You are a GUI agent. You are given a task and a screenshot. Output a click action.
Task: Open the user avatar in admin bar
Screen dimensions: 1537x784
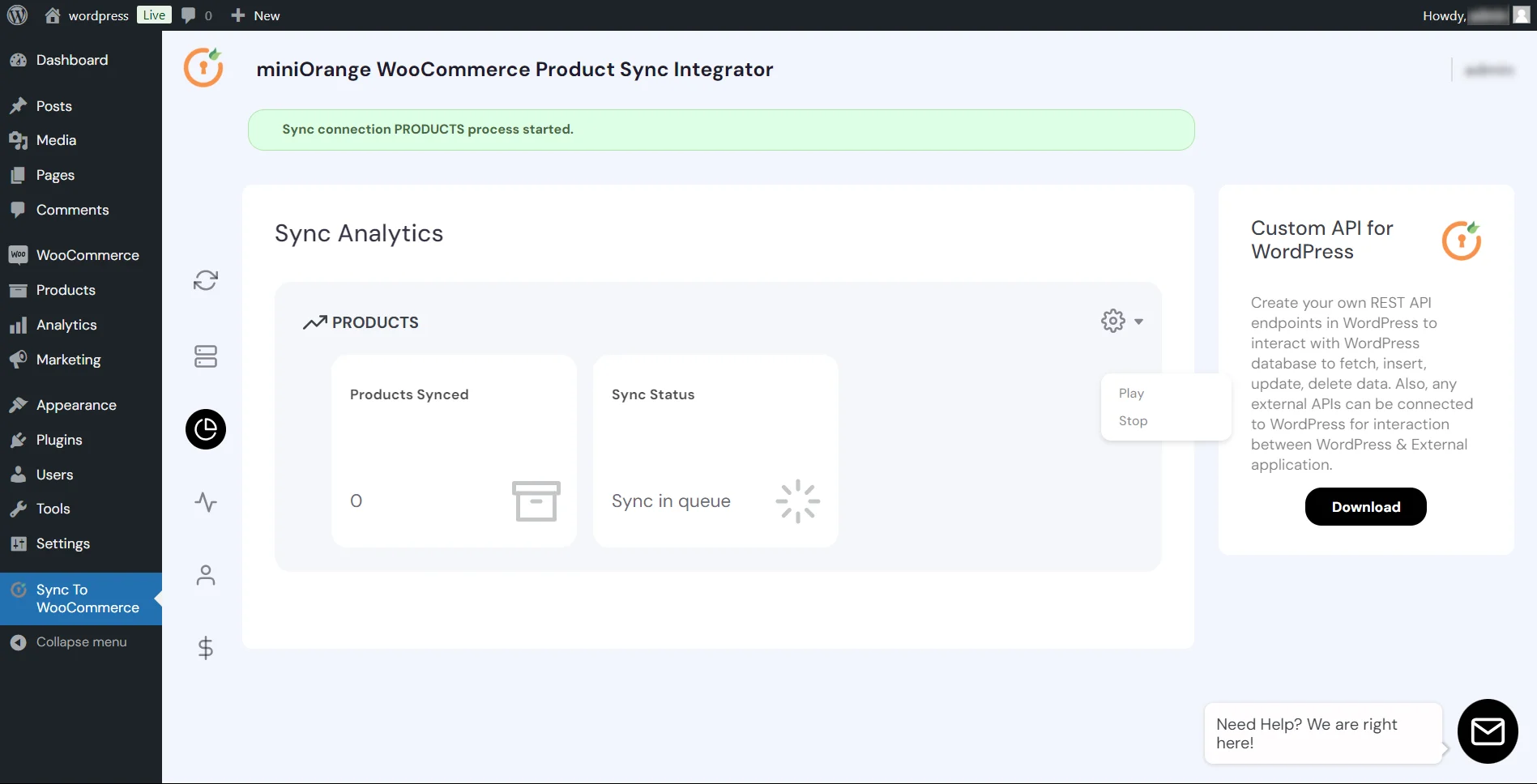[1522, 15]
